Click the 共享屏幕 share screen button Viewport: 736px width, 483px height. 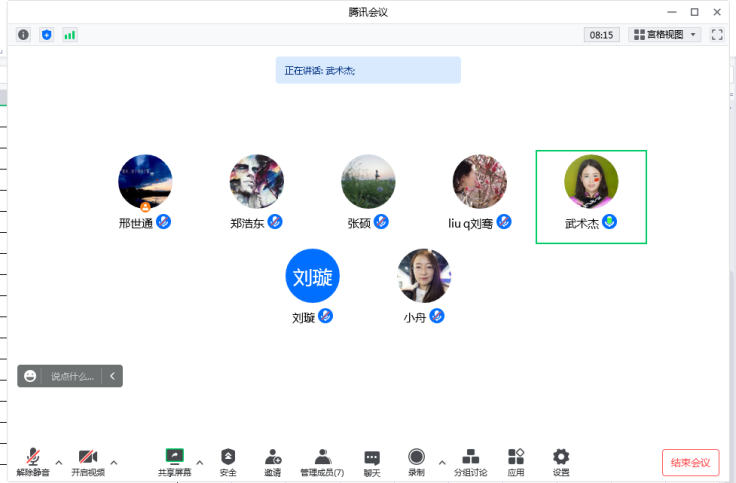coord(174,462)
